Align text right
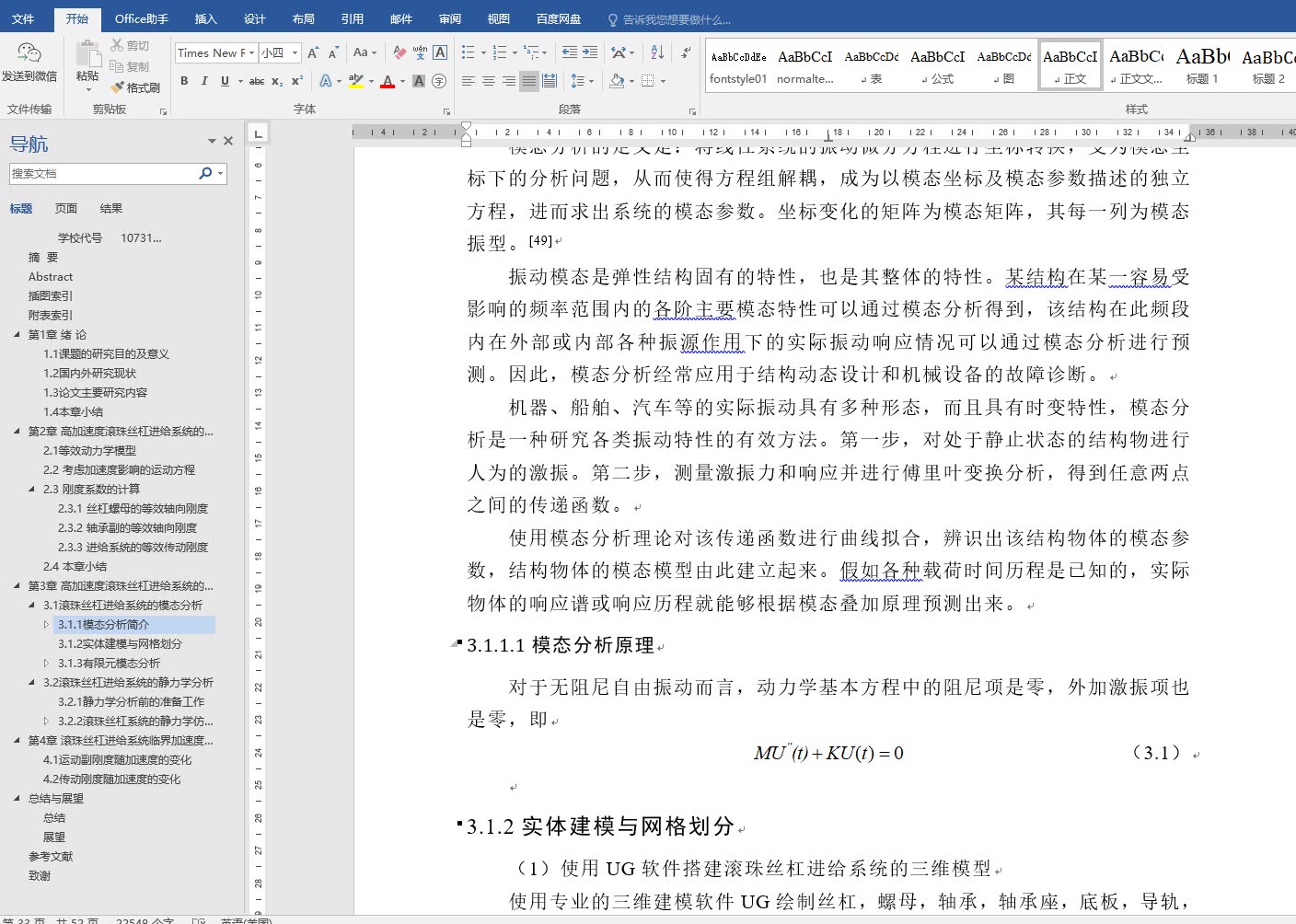1296x924 pixels. tap(509, 81)
